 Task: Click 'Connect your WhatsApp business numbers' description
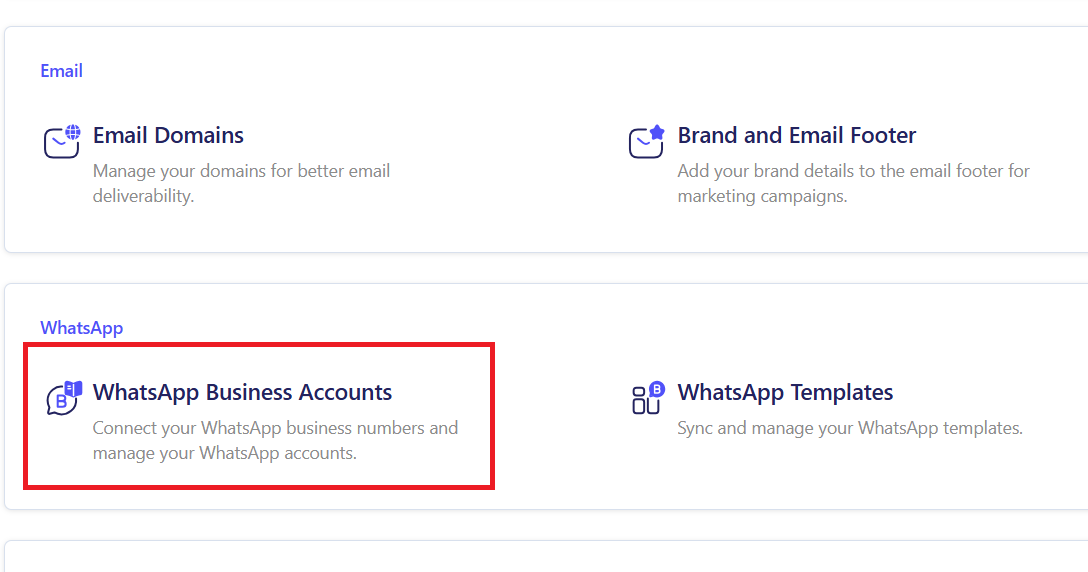pyautogui.click(x=275, y=428)
